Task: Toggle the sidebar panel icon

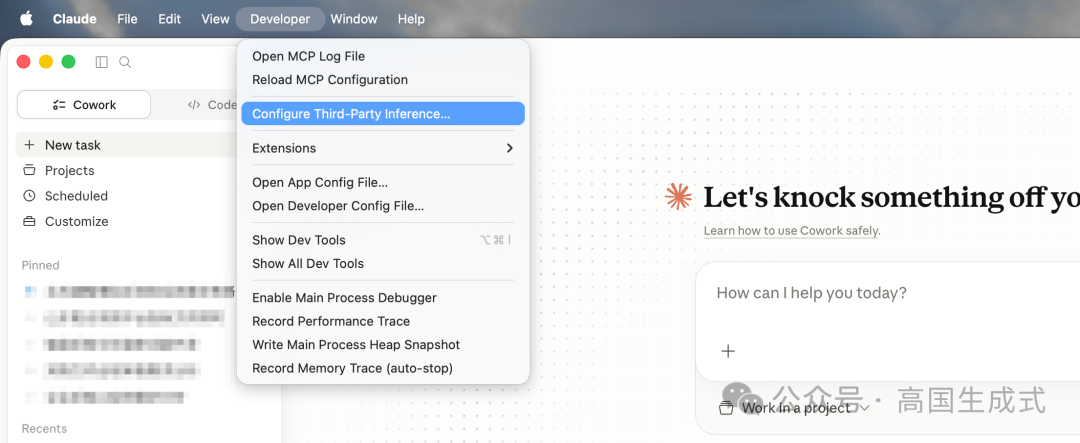Action: (101, 62)
